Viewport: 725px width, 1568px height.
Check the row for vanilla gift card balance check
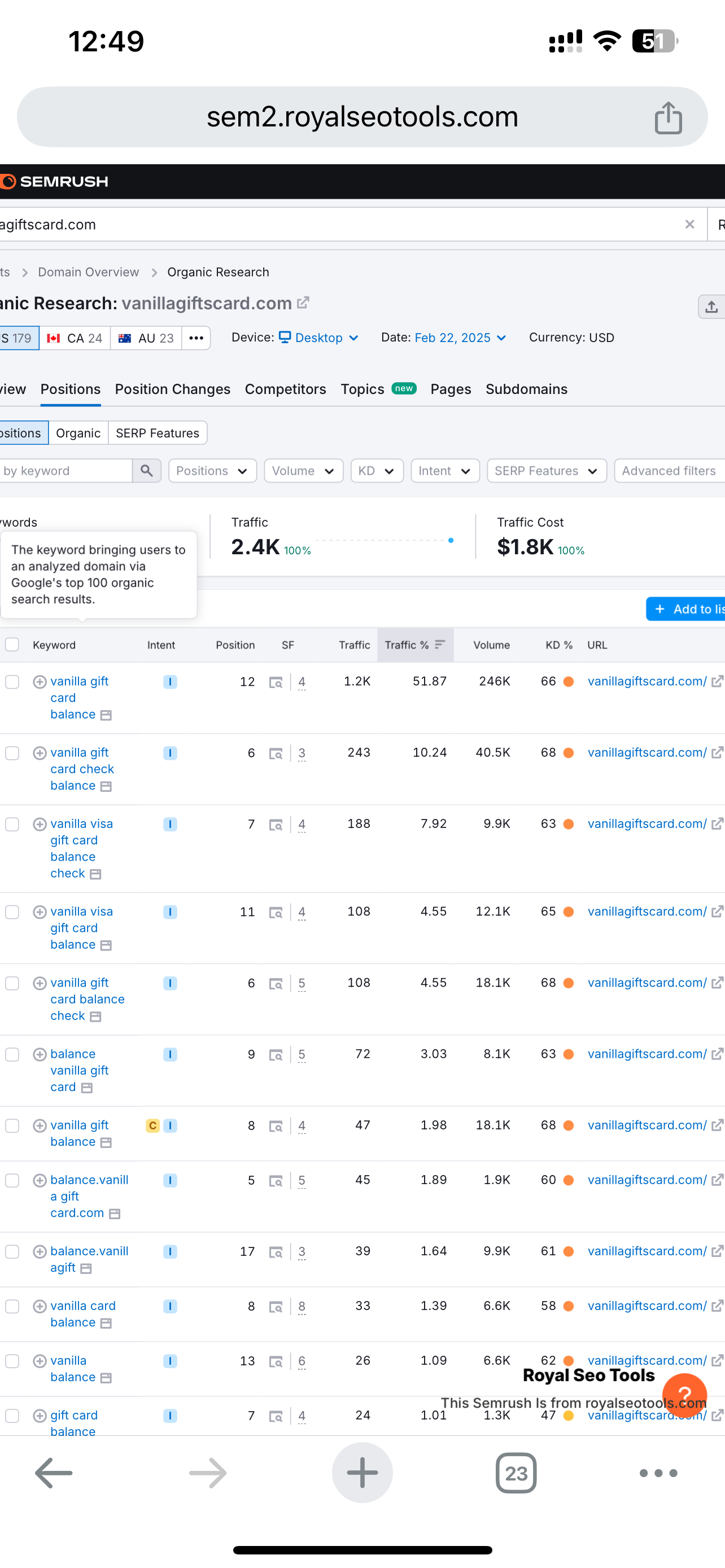(x=12, y=983)
